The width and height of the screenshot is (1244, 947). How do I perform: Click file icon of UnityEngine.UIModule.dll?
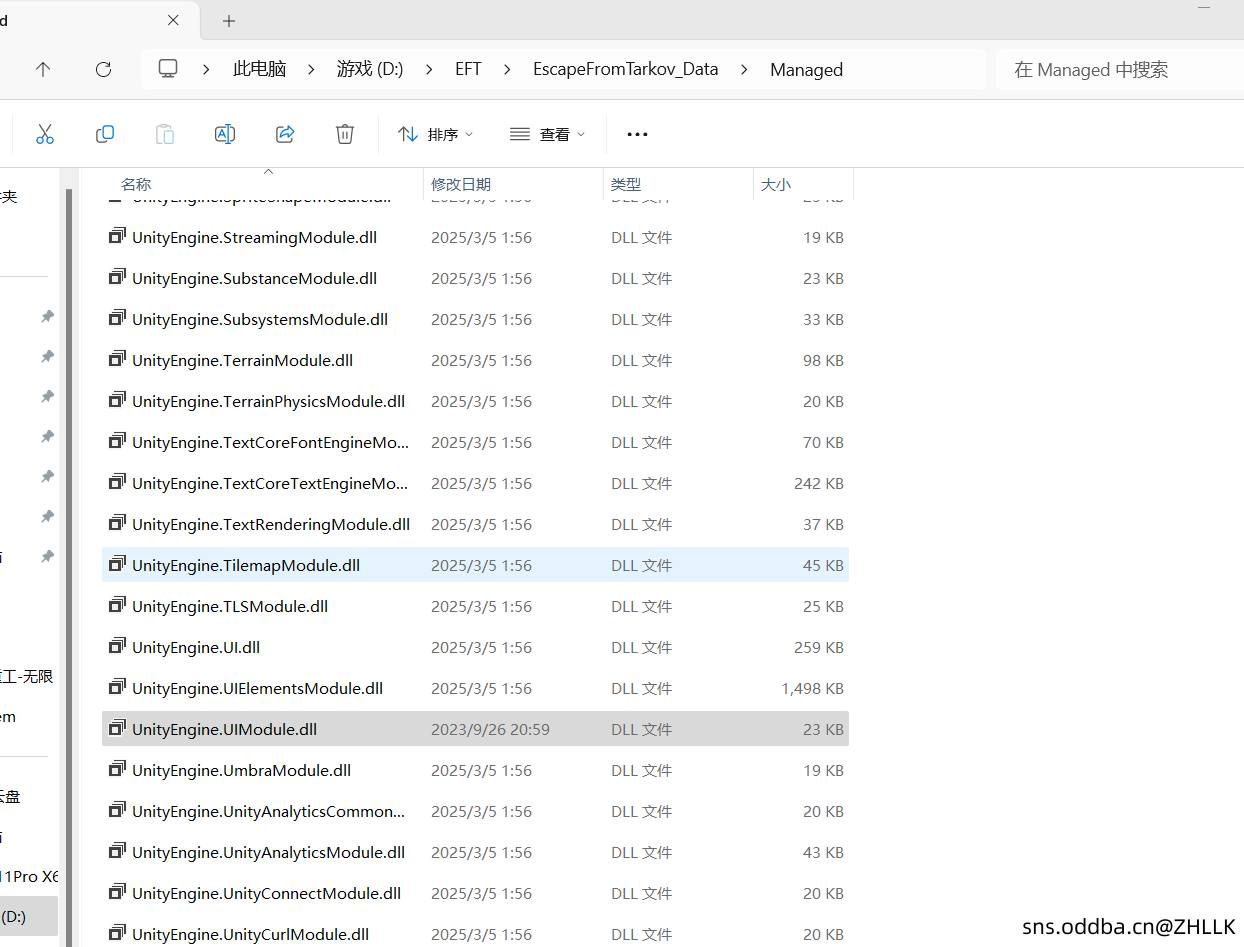[x=117, y=729]
